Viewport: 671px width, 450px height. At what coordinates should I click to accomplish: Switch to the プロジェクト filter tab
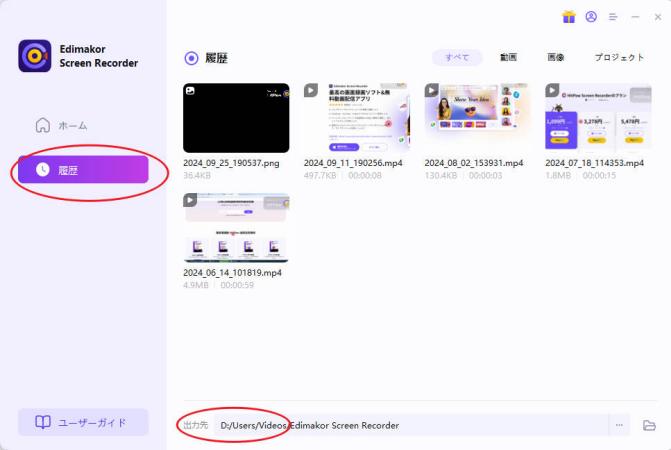click(x=619, y=57)
